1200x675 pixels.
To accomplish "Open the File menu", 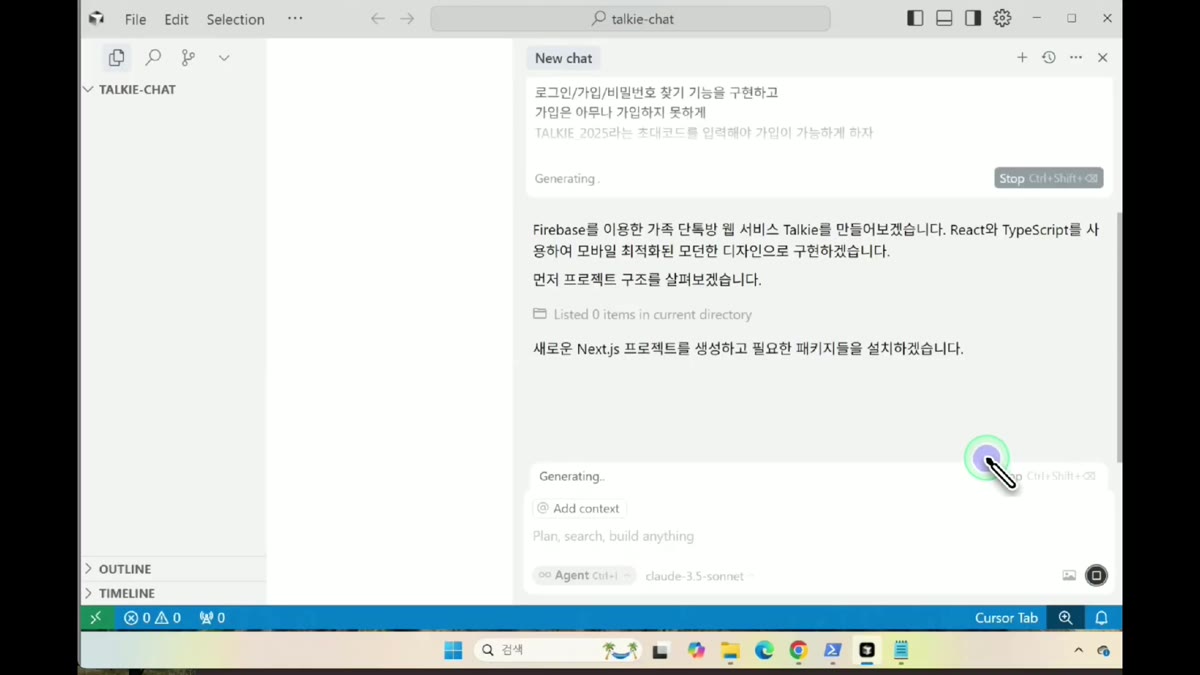I will (x=135, y=19).
